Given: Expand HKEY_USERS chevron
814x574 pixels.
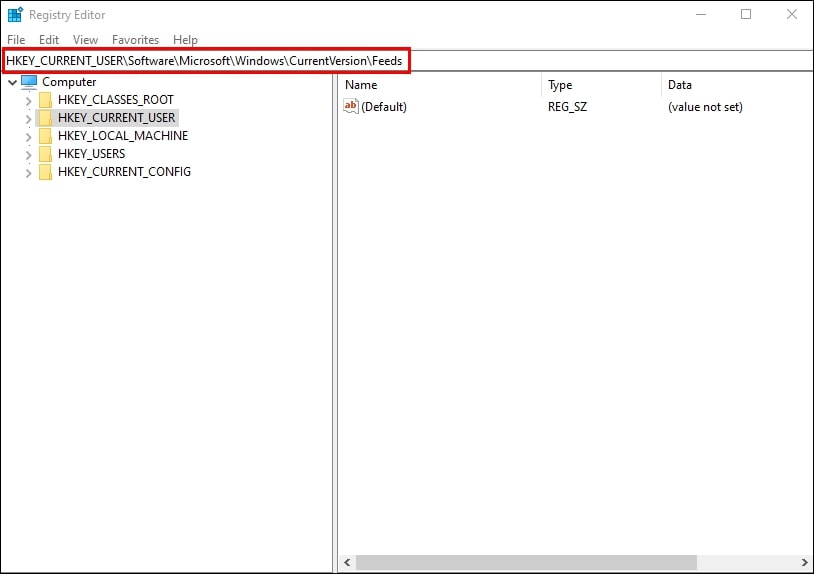Looking at the screenshot, I should tap(29, 155).
